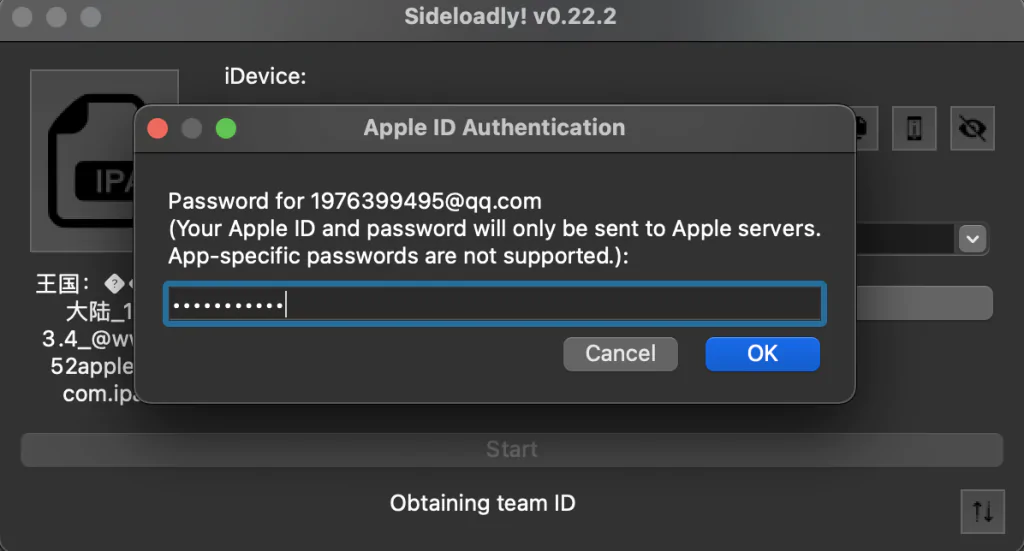Viewport: 1024px width, 551px height.
Task: Close the Apple ID Authentication dialog
Action: (x=157, y=128)
